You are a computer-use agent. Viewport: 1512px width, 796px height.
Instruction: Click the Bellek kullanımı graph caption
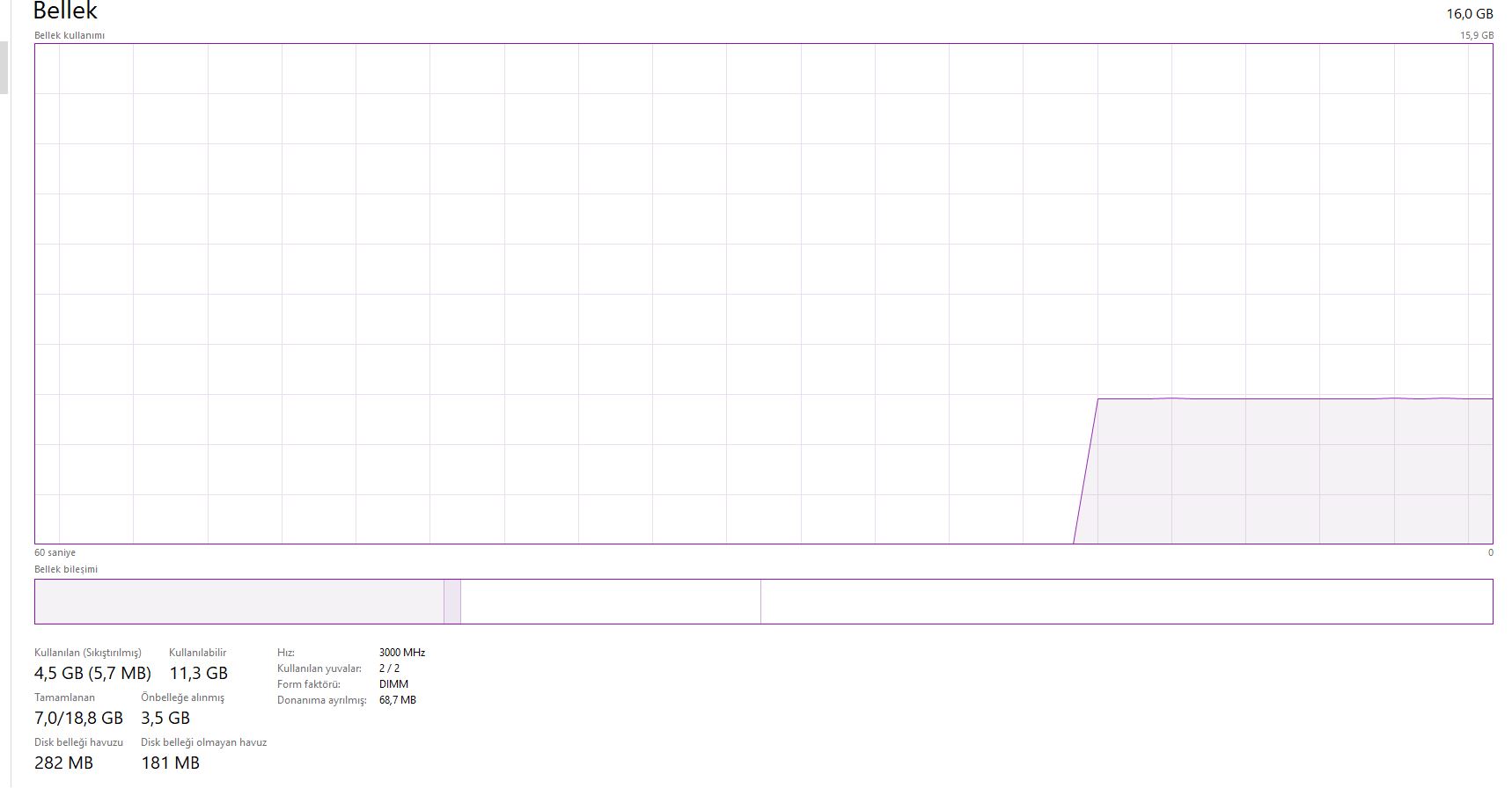(x=70, y=35)
